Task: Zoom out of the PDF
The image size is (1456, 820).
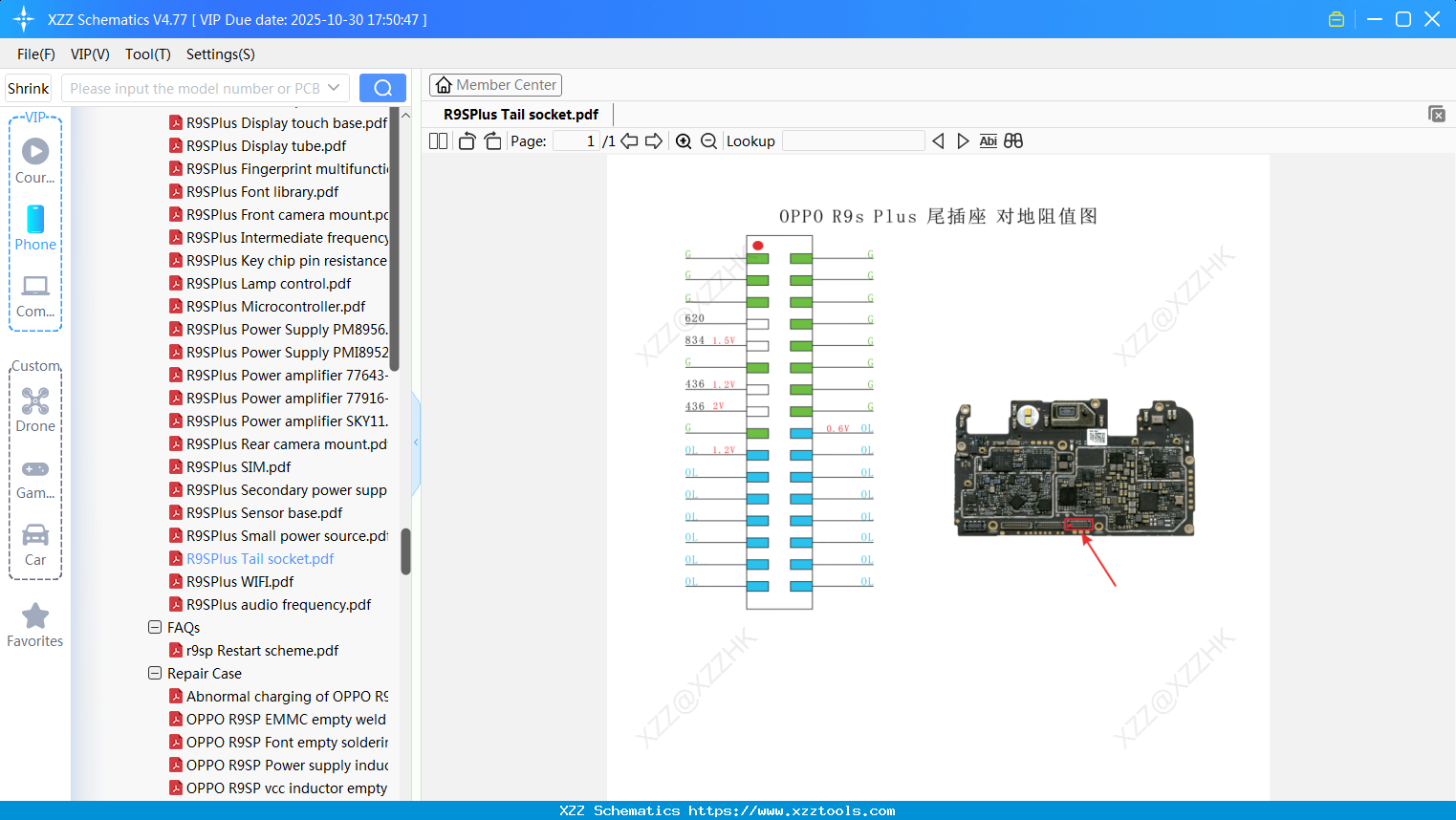Action: coord(708,141)
